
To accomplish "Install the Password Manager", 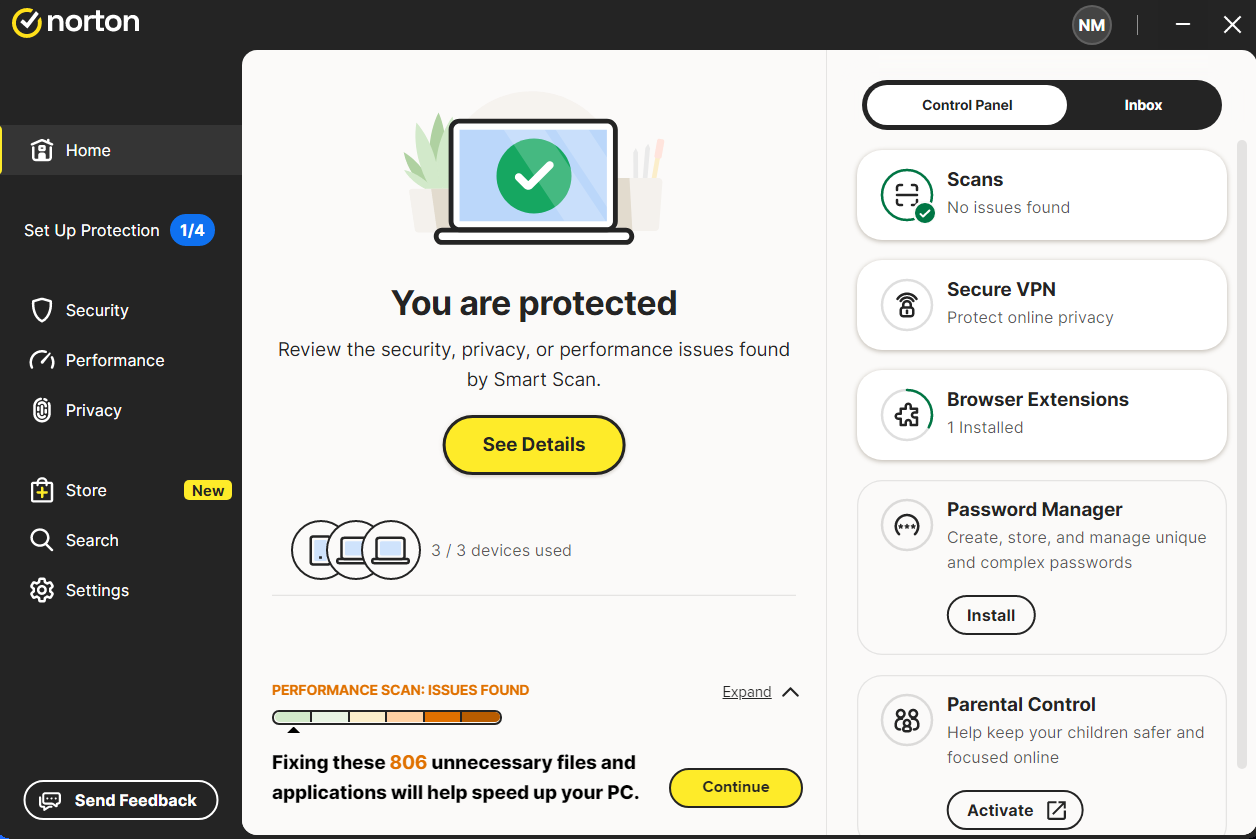I will tap(990, 615).
